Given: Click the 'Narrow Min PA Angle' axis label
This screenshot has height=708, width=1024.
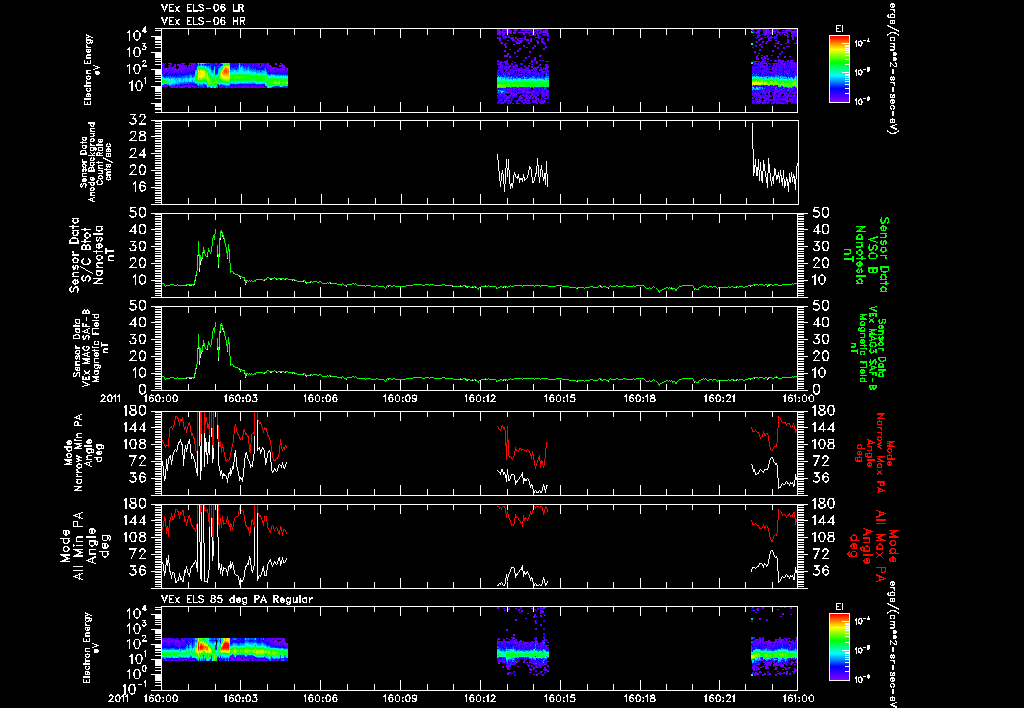Looking at the screenshot, I should pyautogui.click(x=83, y=451).
